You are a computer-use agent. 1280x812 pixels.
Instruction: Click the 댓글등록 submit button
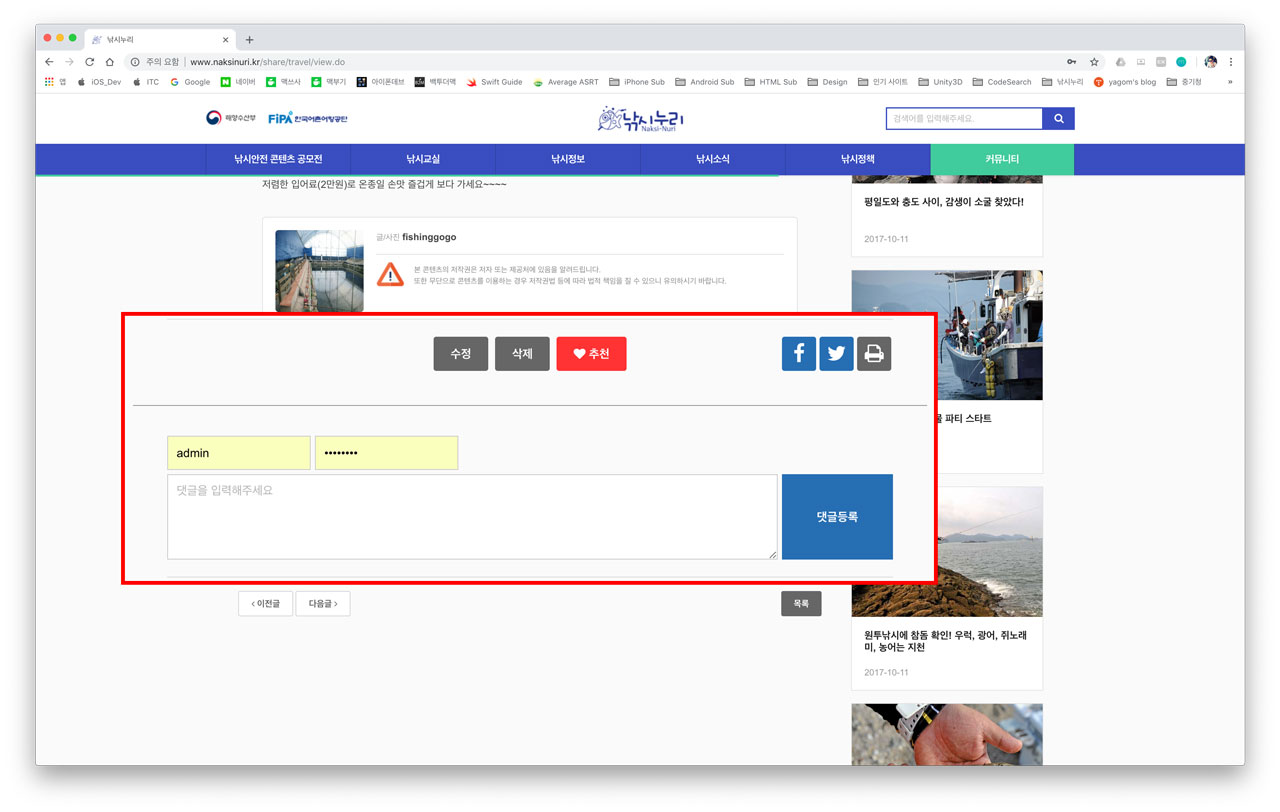pyautogui.click(x=837, y=517)
